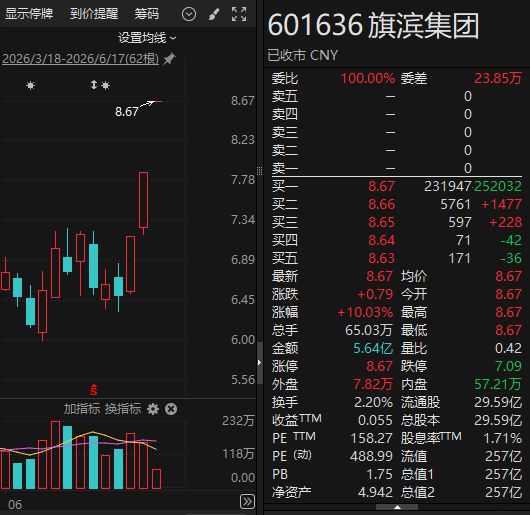
Task: Collapse quote panel using bottom up-arrow
Action: pyautogui.click(x=397, y=507)
